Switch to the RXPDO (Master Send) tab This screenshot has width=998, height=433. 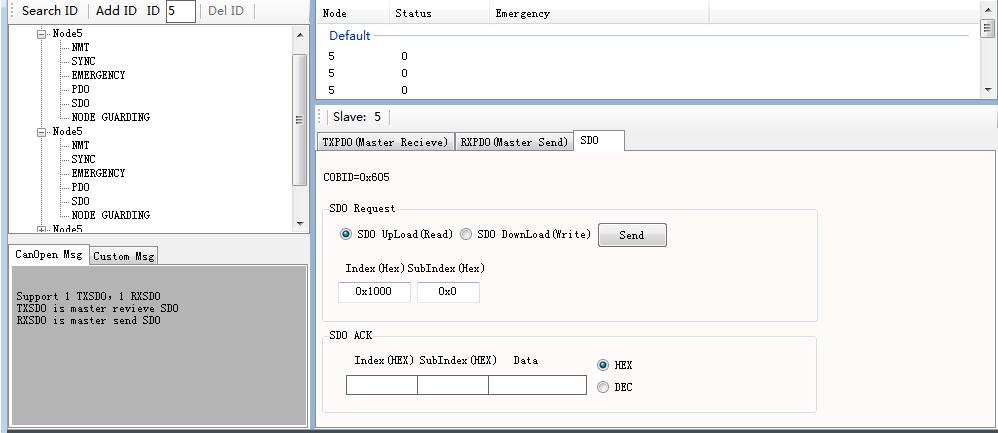tap(514, 142)
